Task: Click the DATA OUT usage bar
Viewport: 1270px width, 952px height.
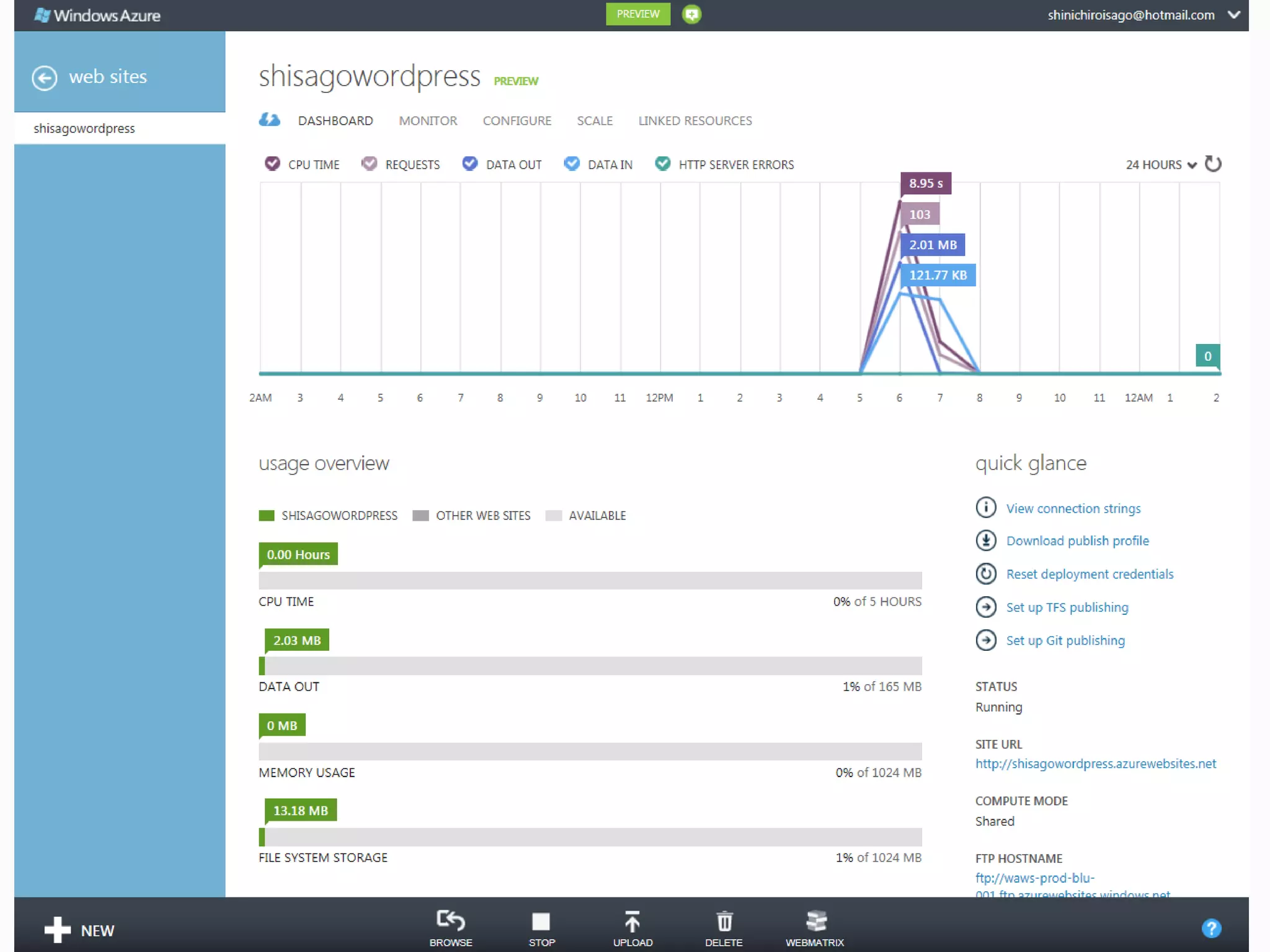Action: coord(590,666)
